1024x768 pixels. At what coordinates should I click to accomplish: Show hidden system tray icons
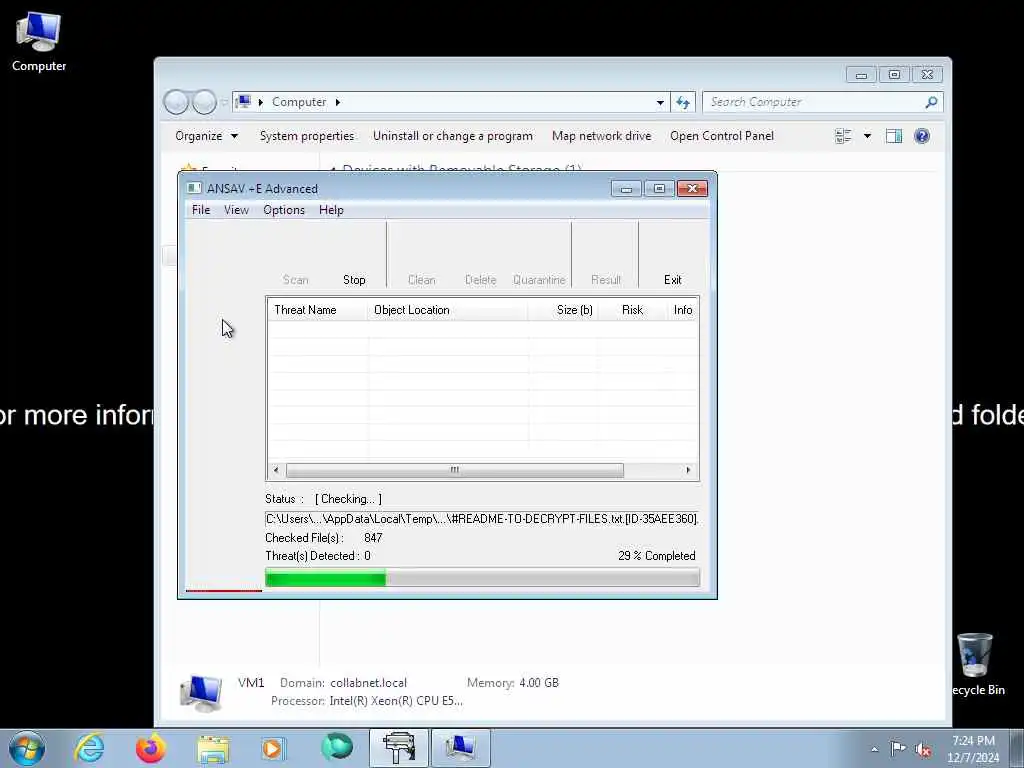(x=874, y=749)
